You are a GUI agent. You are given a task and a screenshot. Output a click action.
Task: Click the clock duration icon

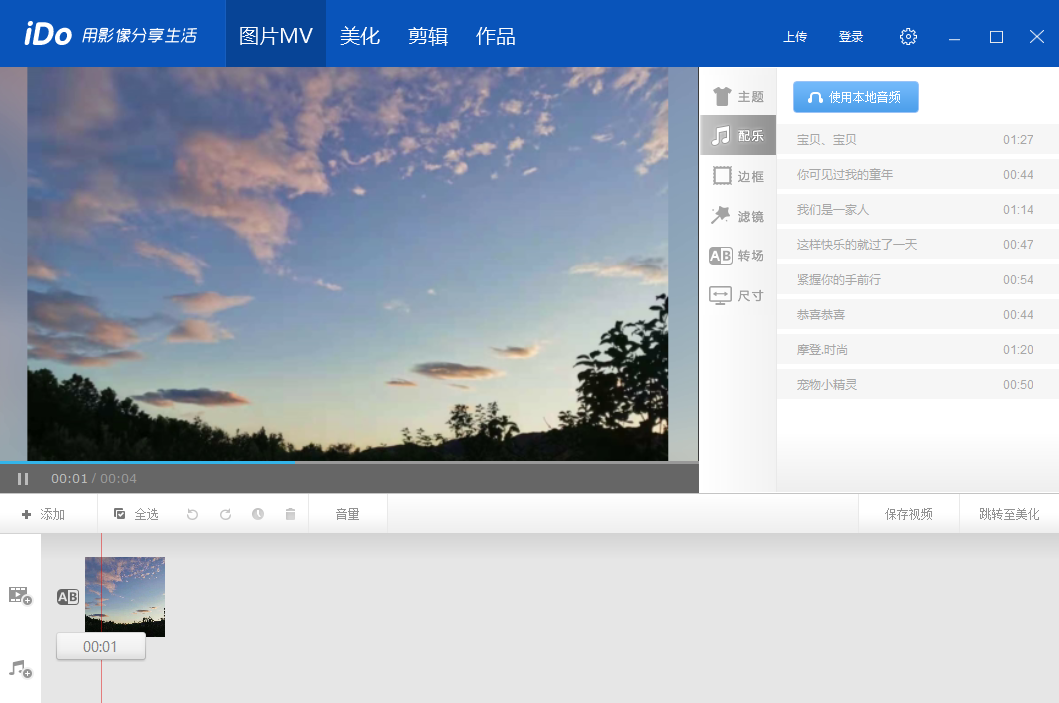click(258, 514)
